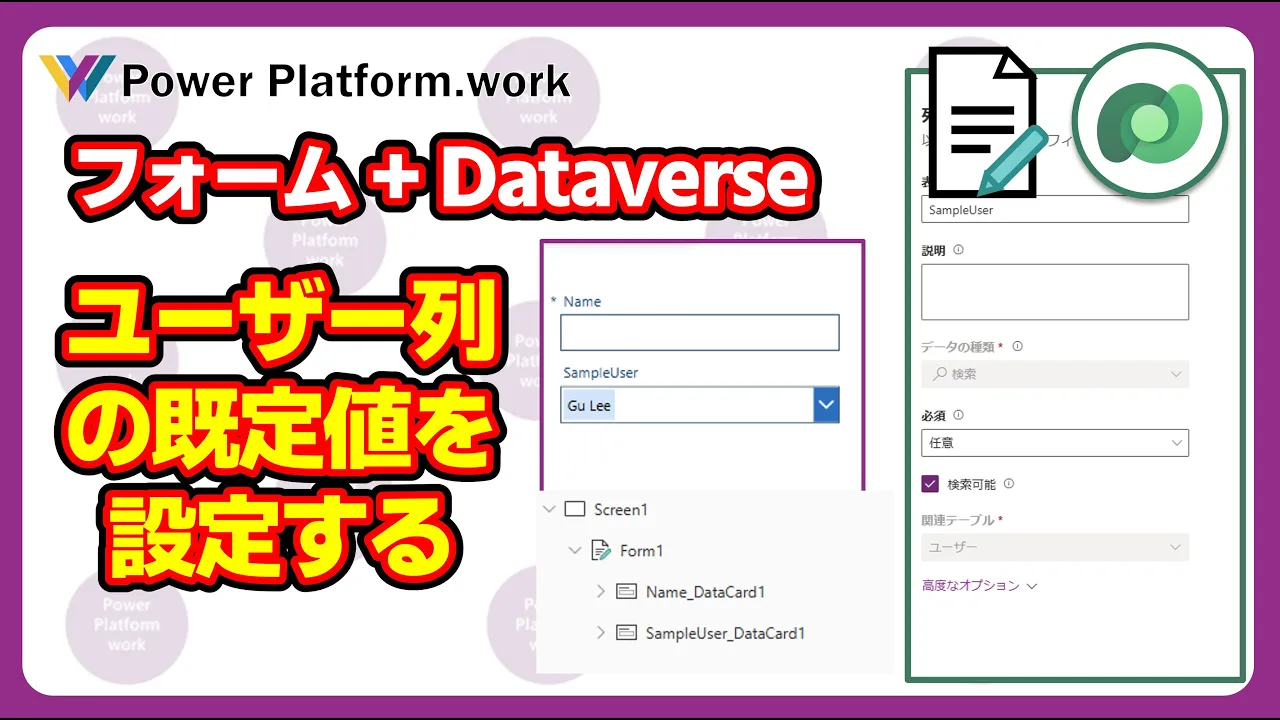The width and height of the screenshot is (1280, 720).
Task: Select SampleUser_DataCard1 in the tree view
Action: [x=725, y=632]
